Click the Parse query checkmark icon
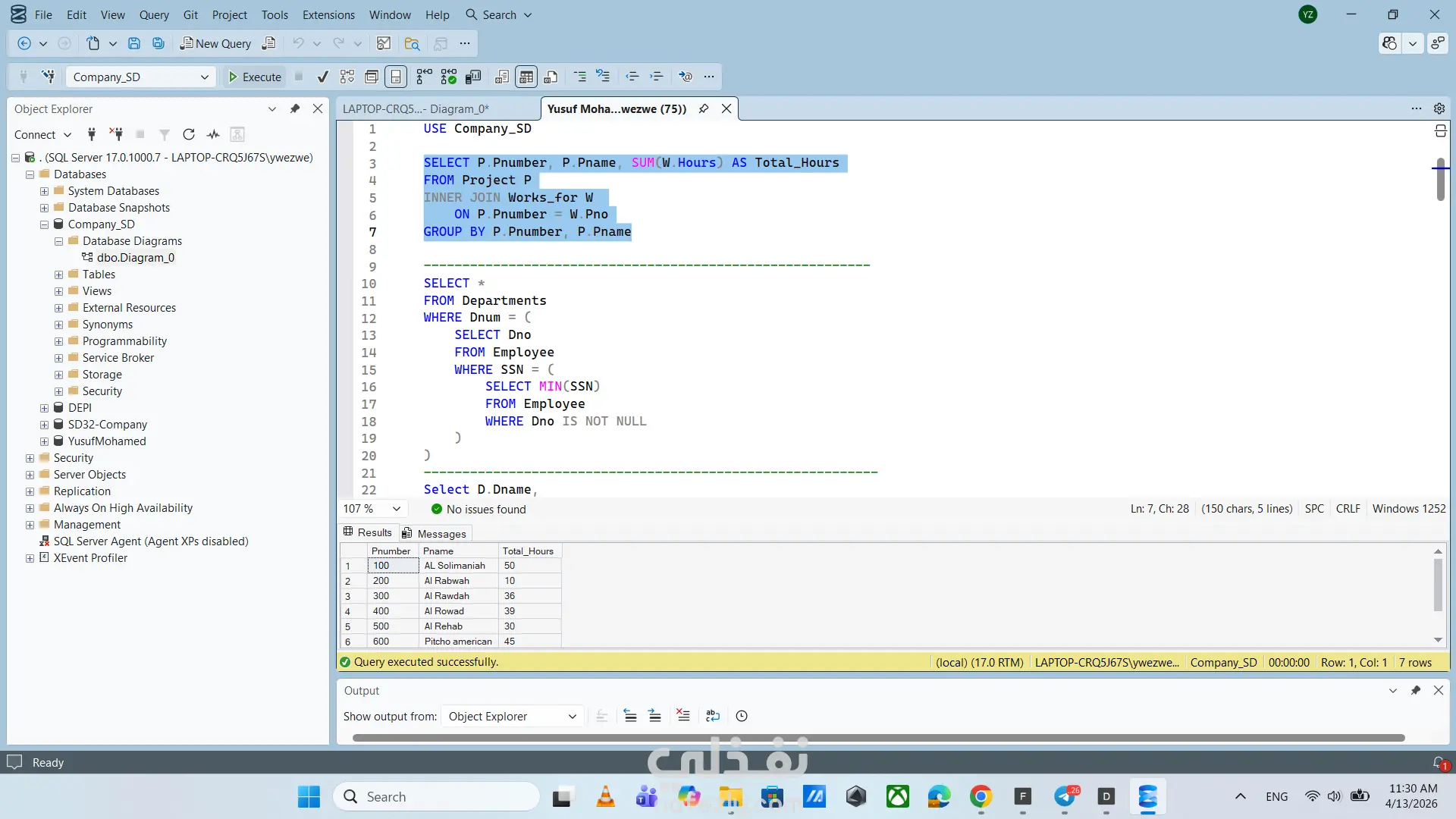The width and height of the screenshot is (1456, 819). pos(323,77)
